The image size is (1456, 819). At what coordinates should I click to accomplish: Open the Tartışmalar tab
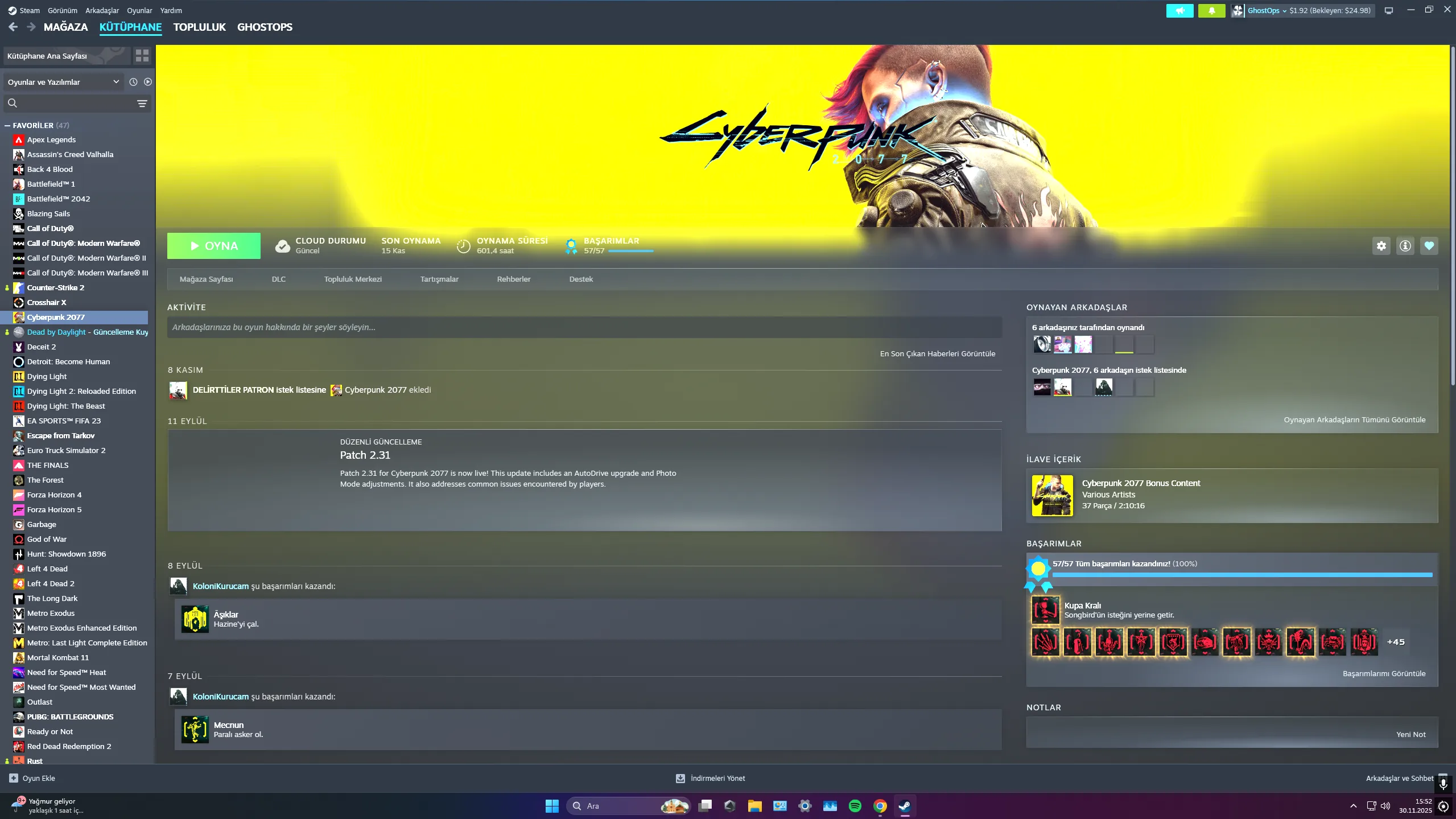439,279
